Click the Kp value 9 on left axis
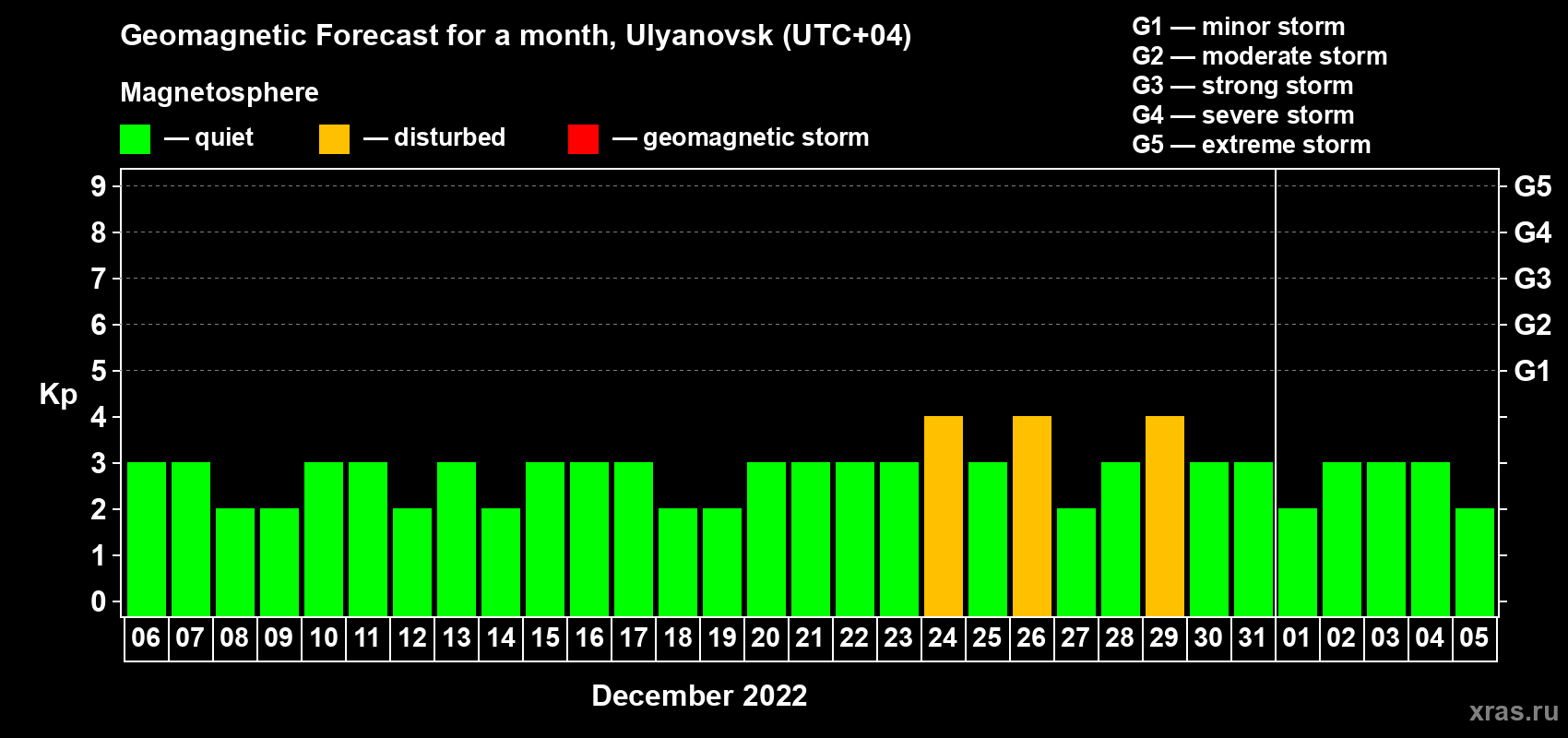This screenshot has height=738, width=1568. (x=99, y=186)
